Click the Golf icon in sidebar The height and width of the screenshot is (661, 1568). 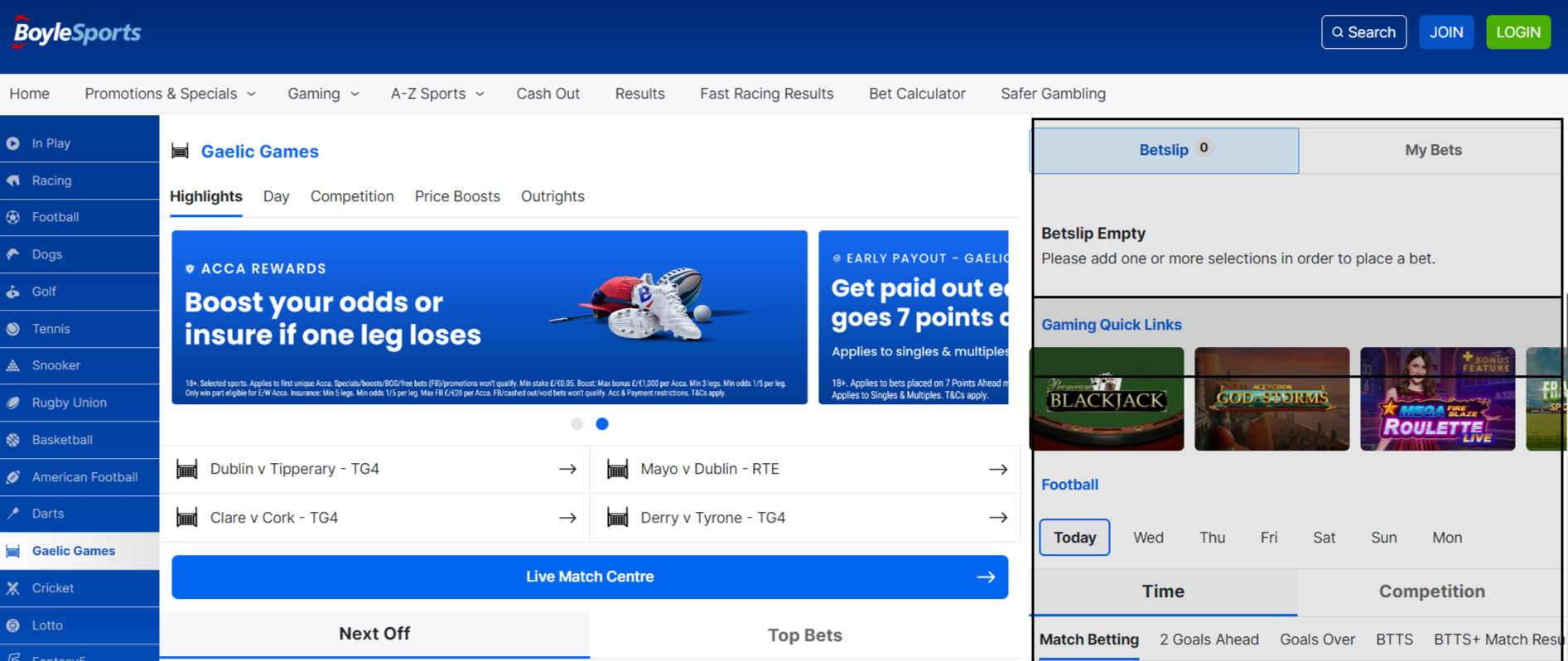pyautogui.click(x=13, y=292)
